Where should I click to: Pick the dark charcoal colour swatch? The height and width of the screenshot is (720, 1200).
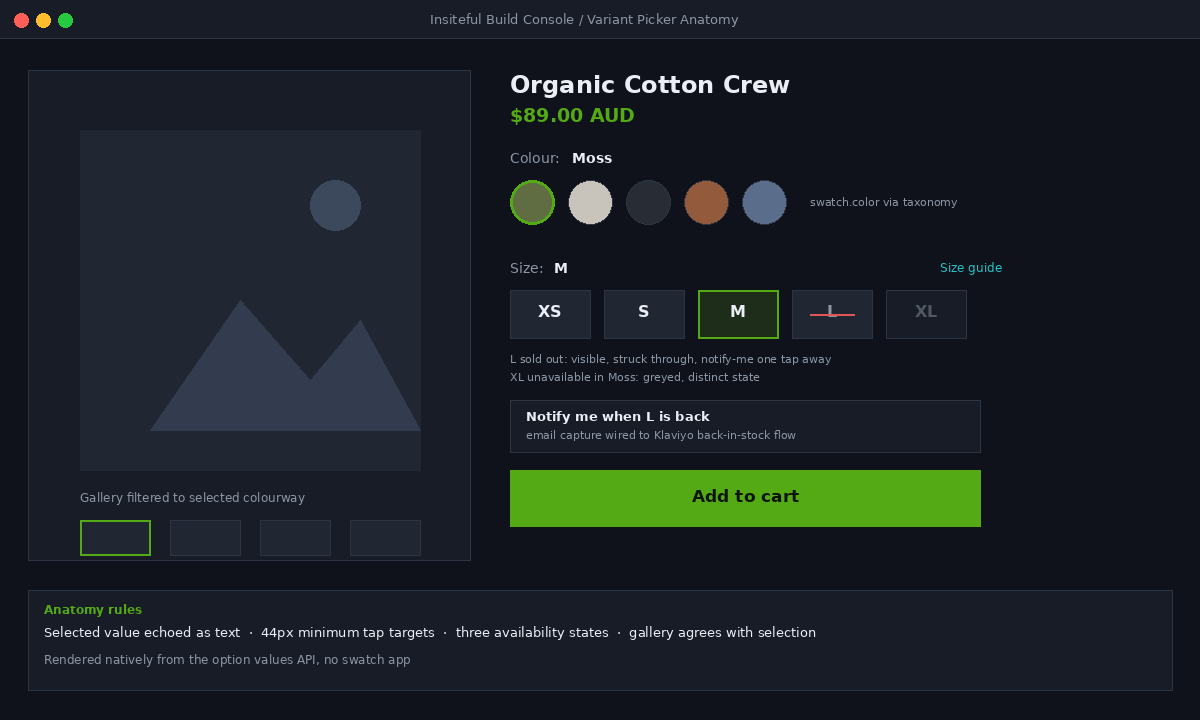pyautogui.click(x=648, y=202)
